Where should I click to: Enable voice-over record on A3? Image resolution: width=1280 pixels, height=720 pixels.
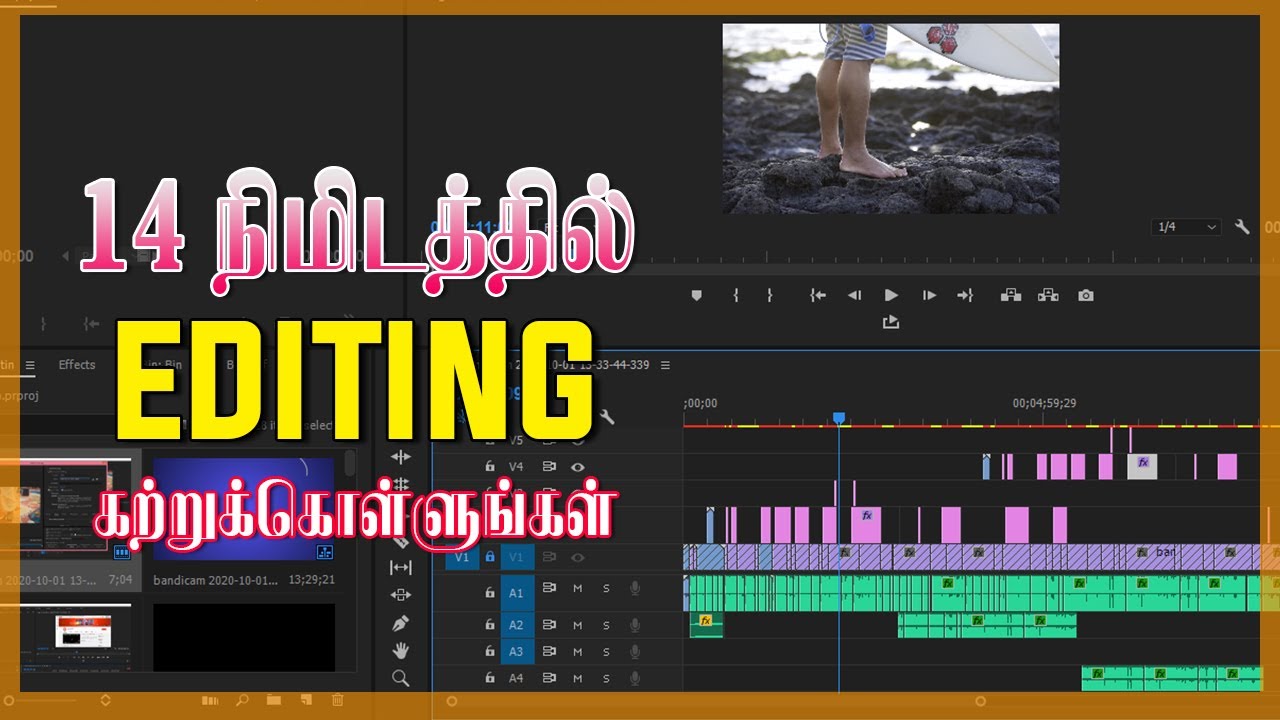click(634, 651)
